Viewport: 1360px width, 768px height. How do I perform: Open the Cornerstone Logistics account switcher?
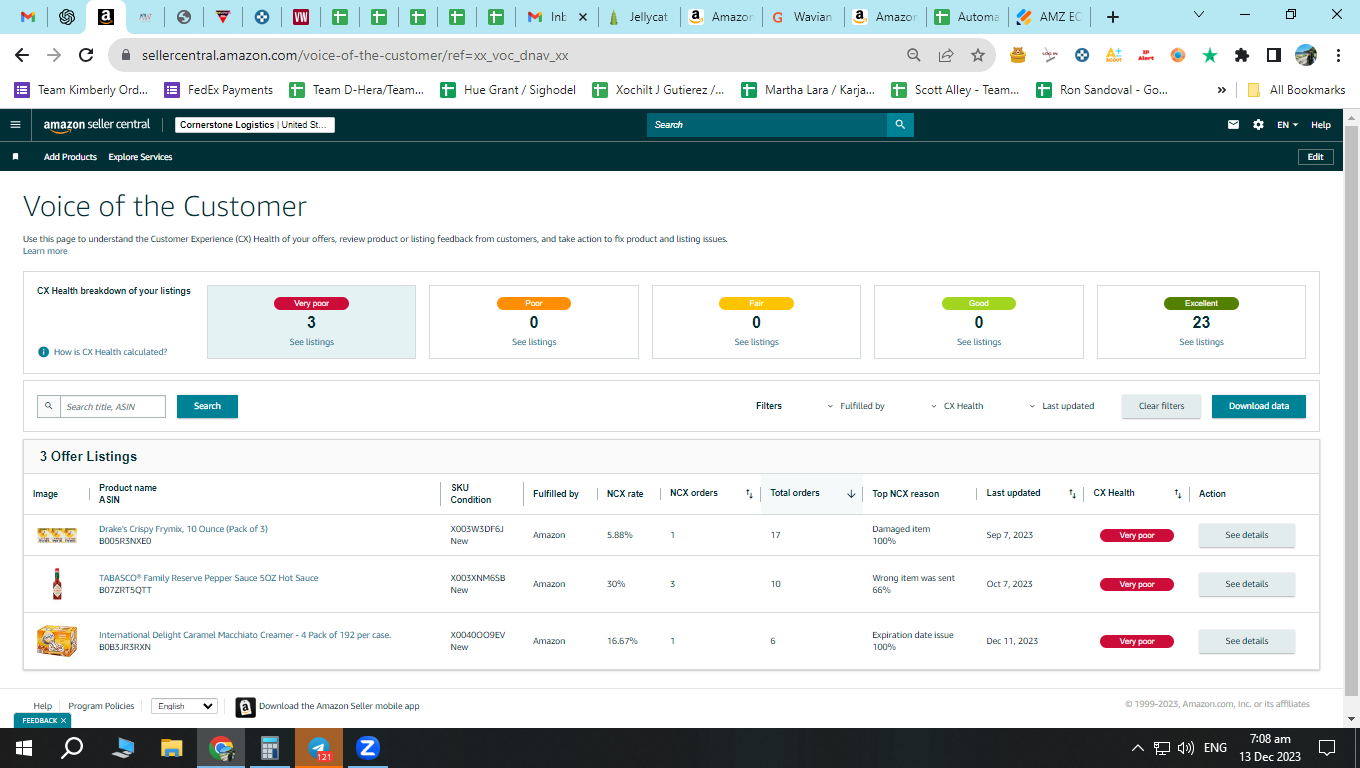click(x=255, y=125)
